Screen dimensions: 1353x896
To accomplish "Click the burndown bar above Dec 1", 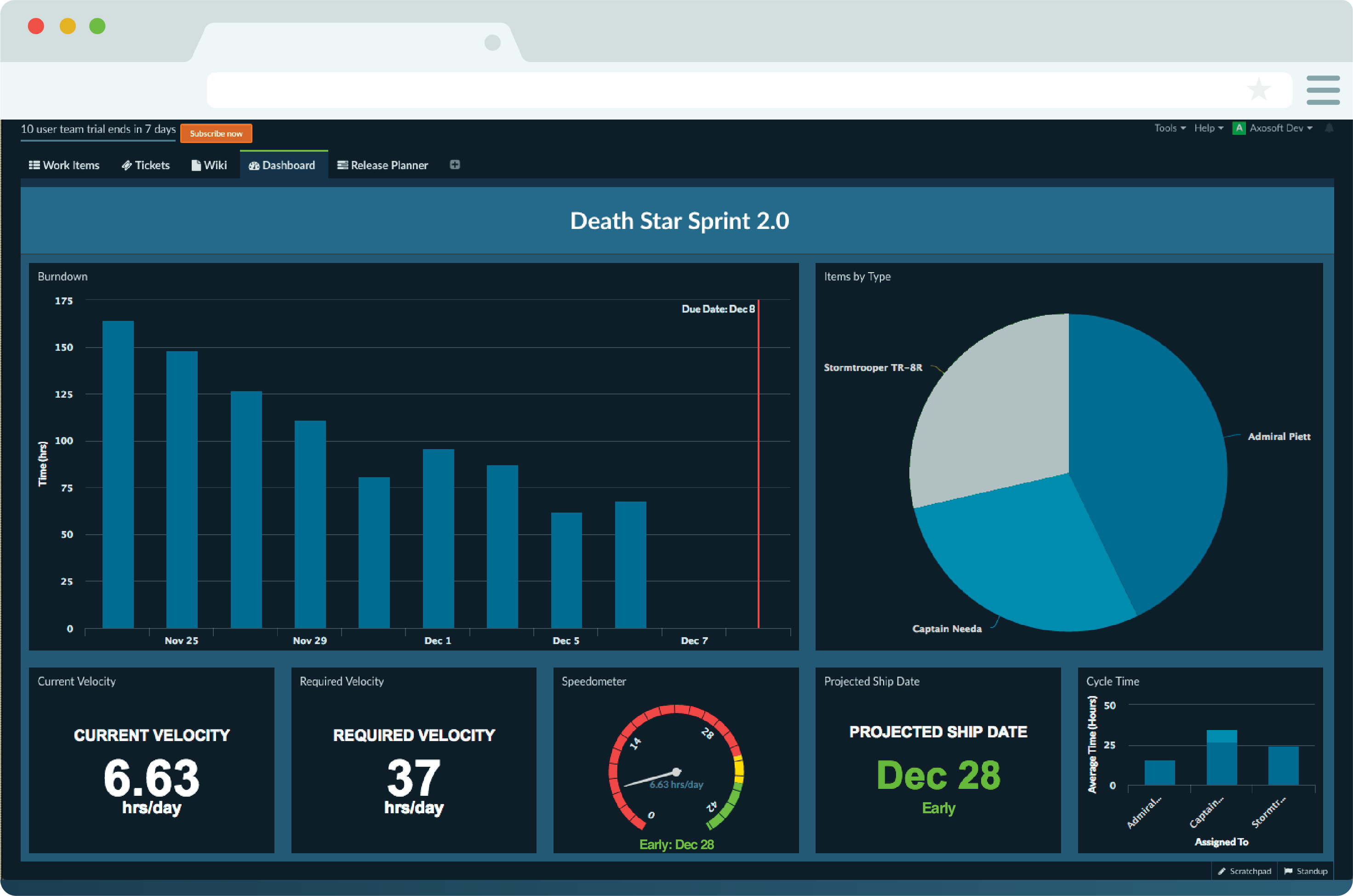I will pyautogui.click(x=438, y=539).
